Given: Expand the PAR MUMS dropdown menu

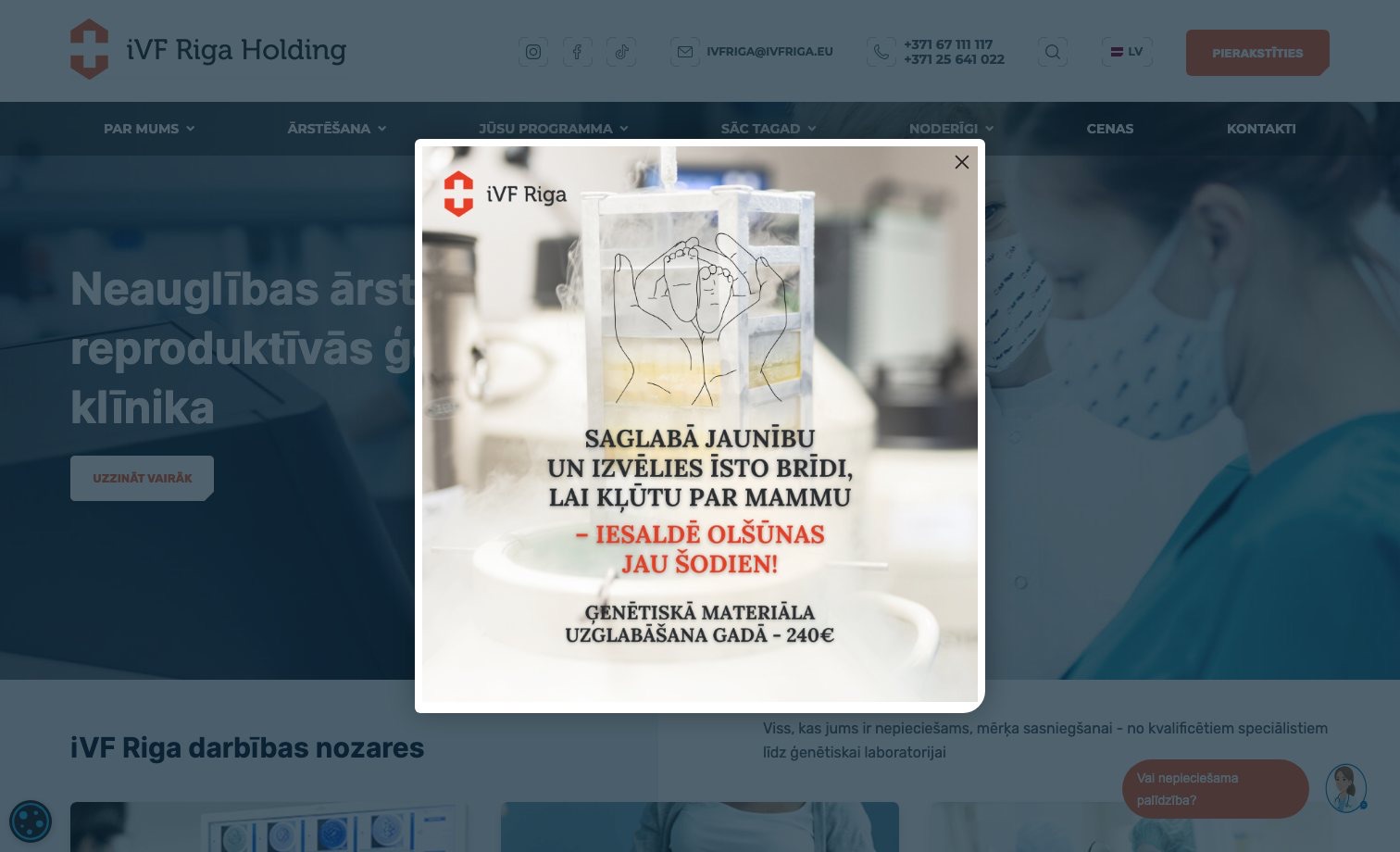Looking at the screenshot, I should (x=149, y=129).
